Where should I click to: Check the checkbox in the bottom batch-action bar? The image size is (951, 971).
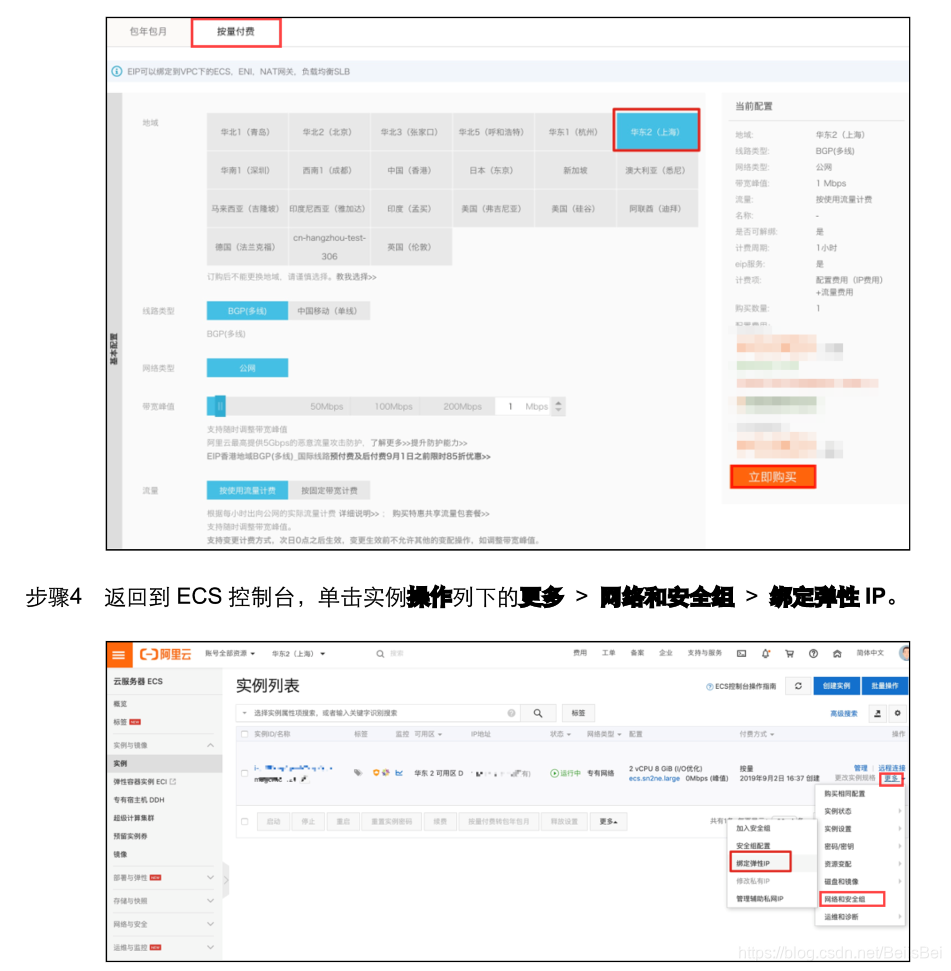(245, 822)
